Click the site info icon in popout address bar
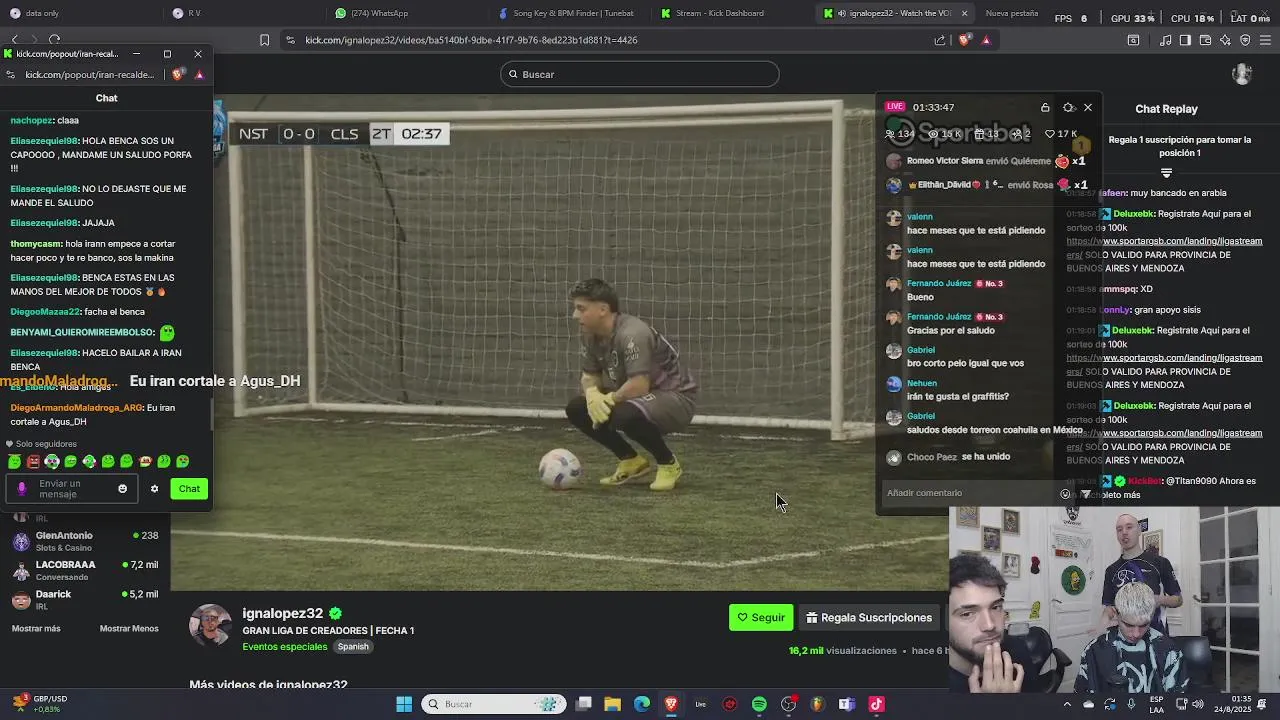The image size is (1280, 720). 11,75
